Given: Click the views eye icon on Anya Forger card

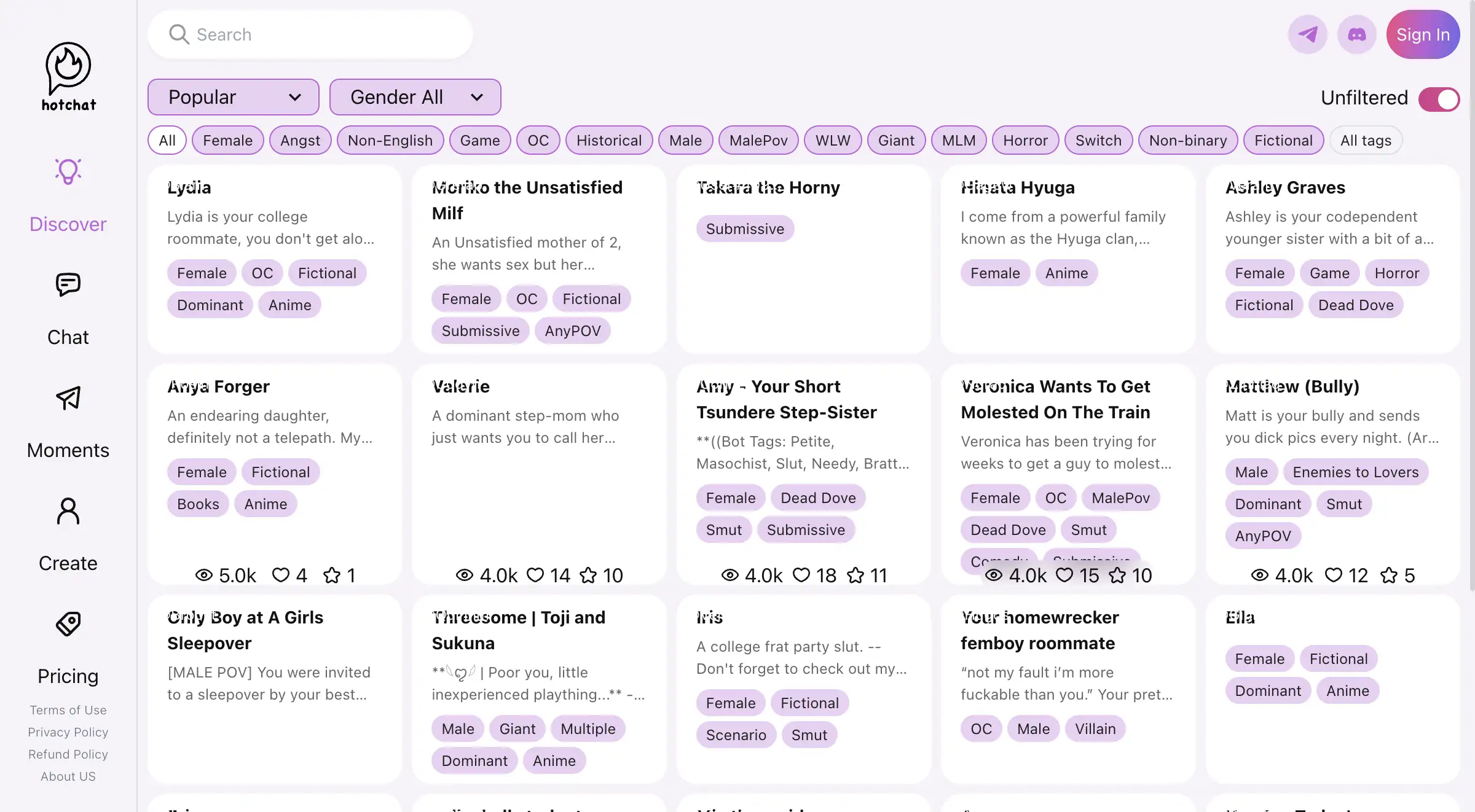Looking at the screenshot, I should 204,575.
